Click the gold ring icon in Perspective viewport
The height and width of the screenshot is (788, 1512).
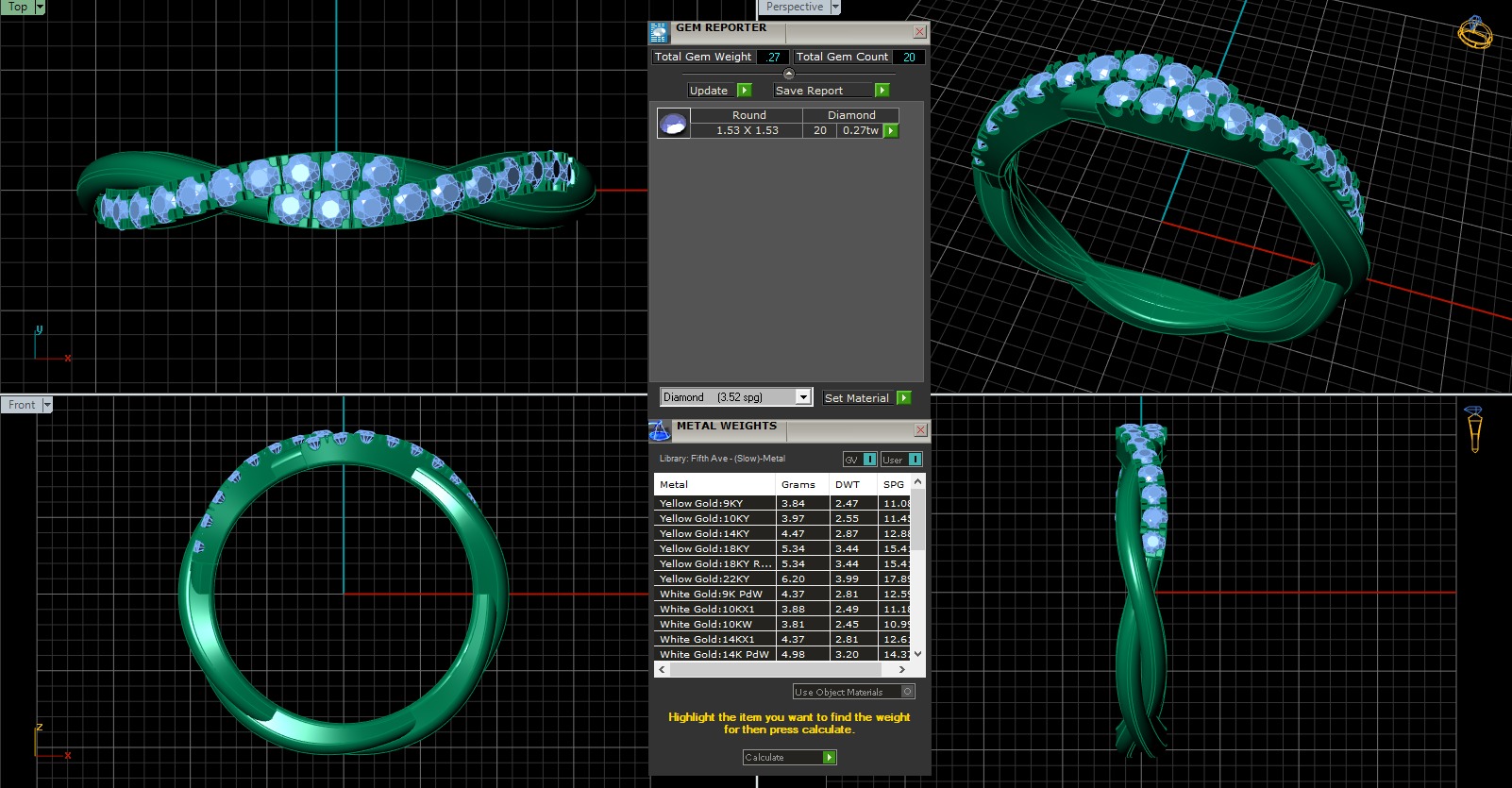[x=1474, y=33]
